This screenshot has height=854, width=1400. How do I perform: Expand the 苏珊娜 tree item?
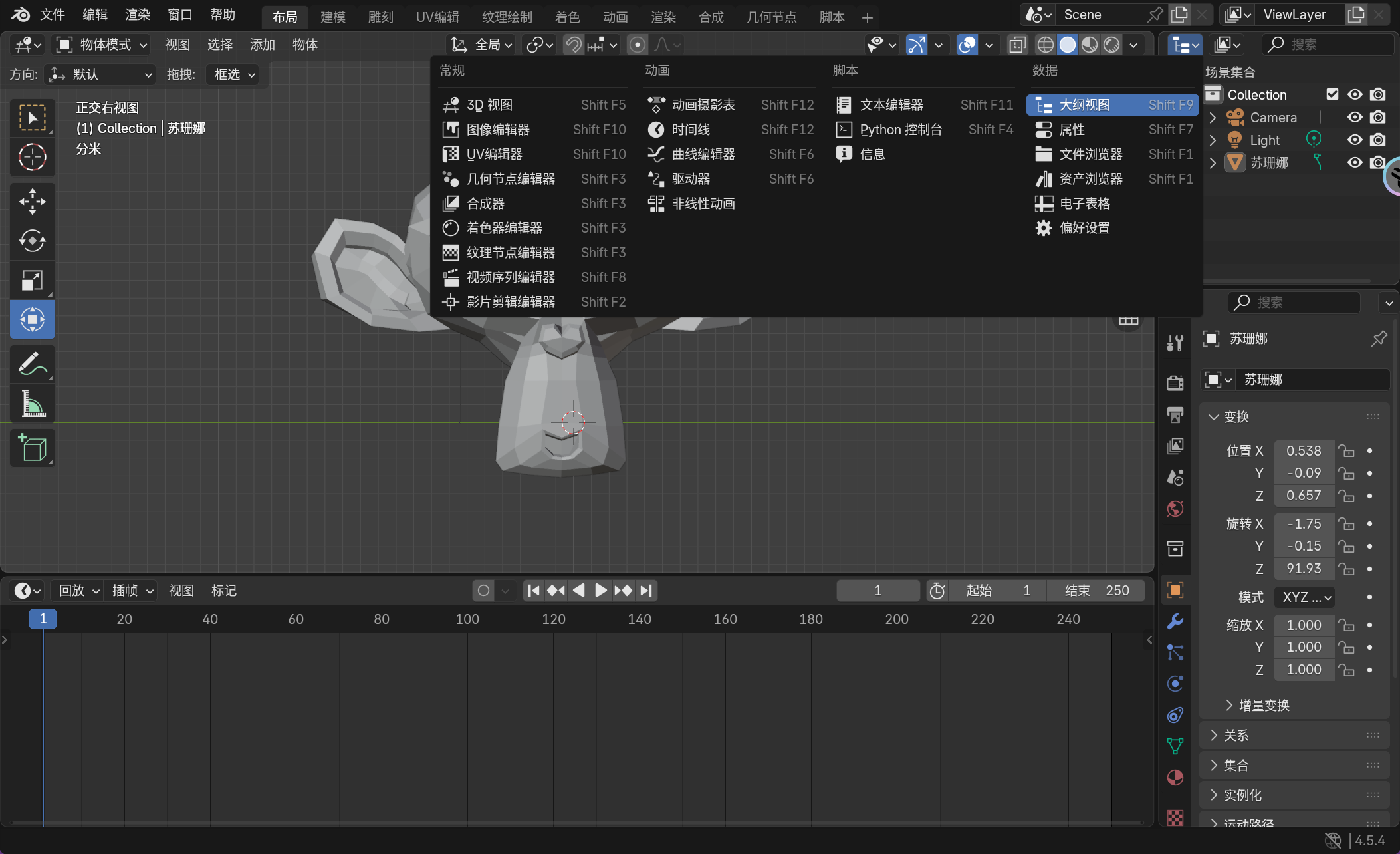click(x=1213, y=163)
